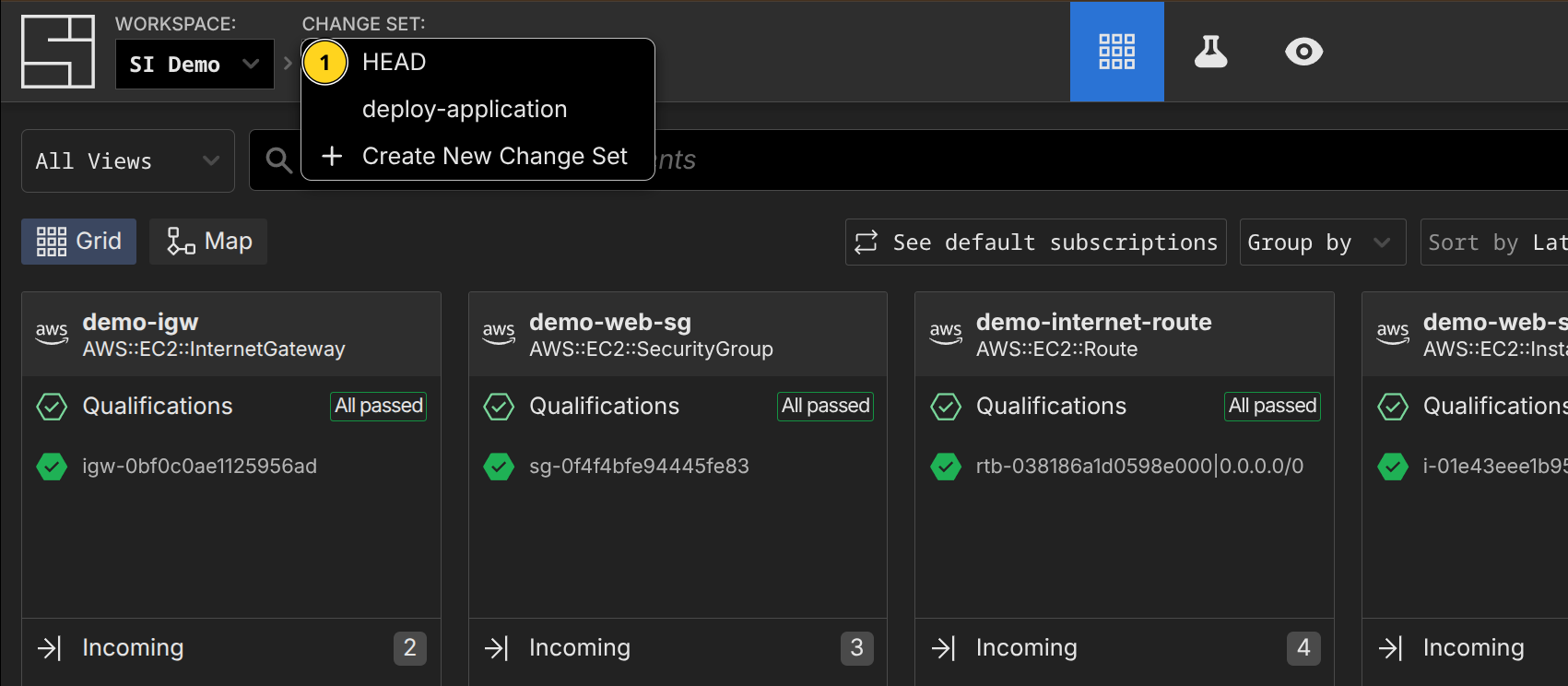Click the search magnifier icon
The width and height of the screenshot is (1568, 686).
click(x=278, y=160)
